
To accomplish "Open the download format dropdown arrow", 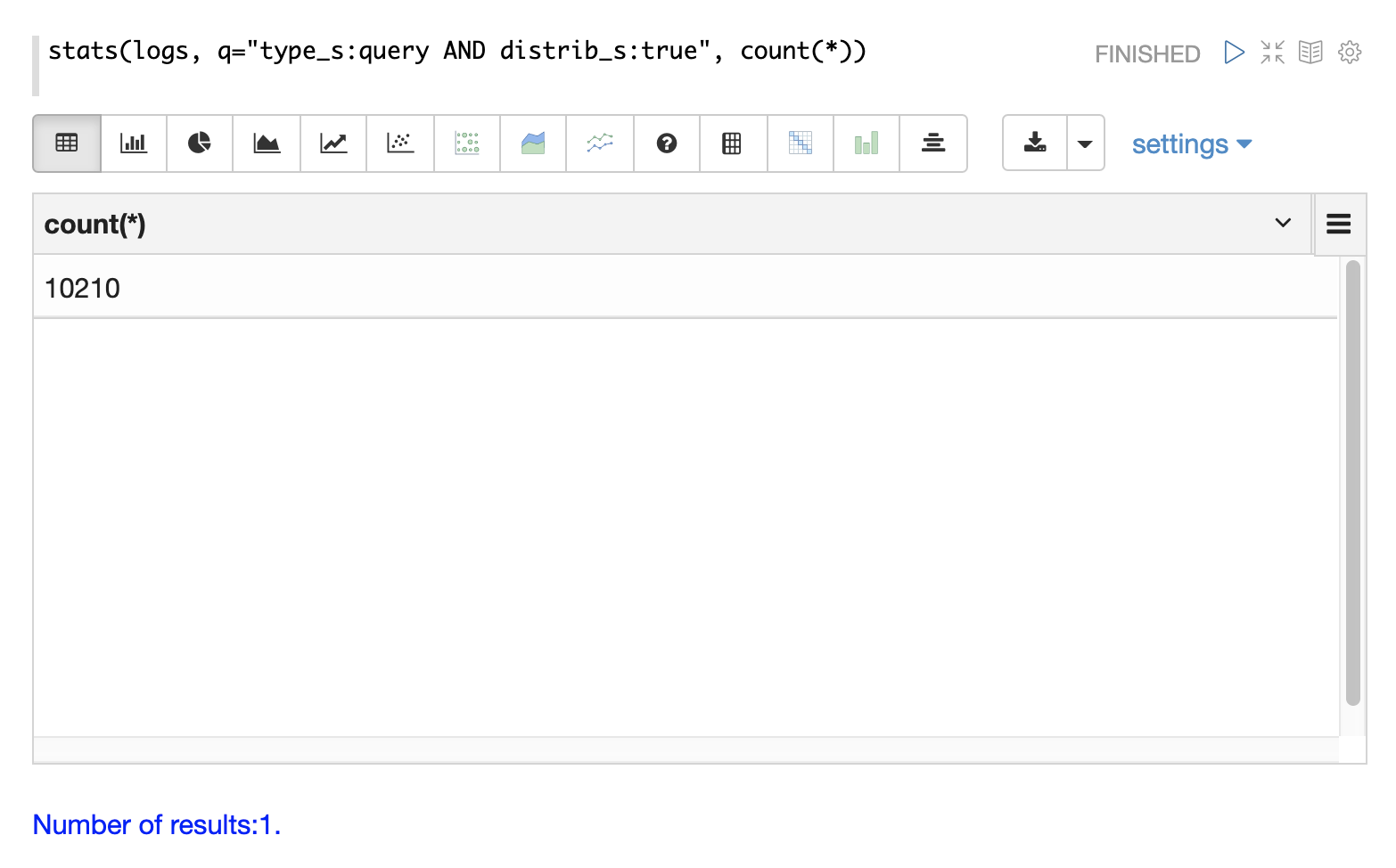I will click(x=1085, y=143).
